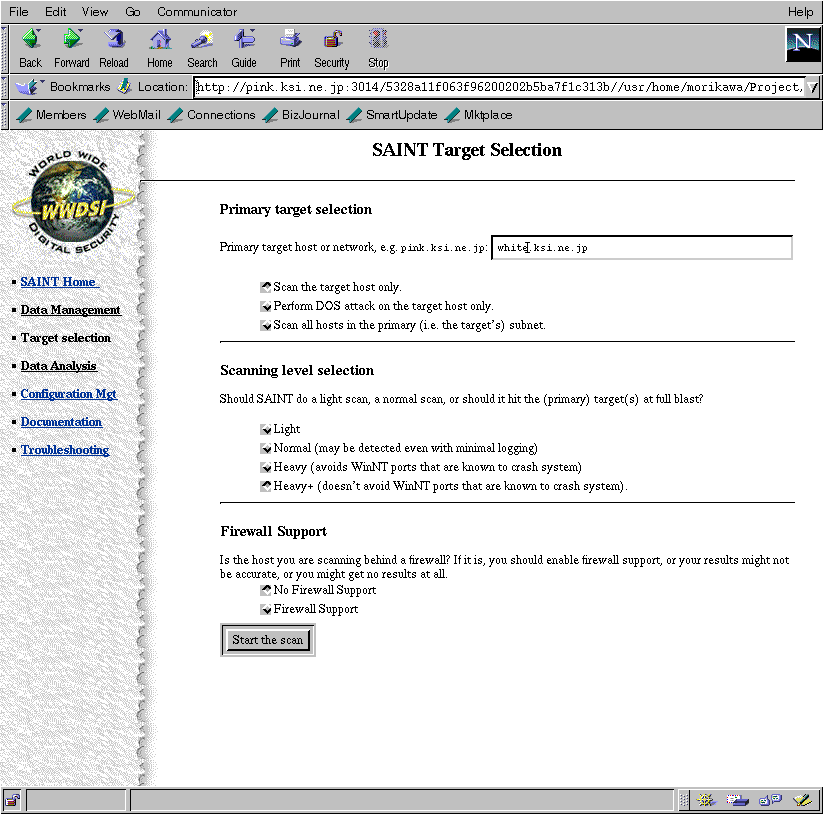This screenshot has width=823, height=814.
Task: Open the Documentation link
Action: pos(61,422)
